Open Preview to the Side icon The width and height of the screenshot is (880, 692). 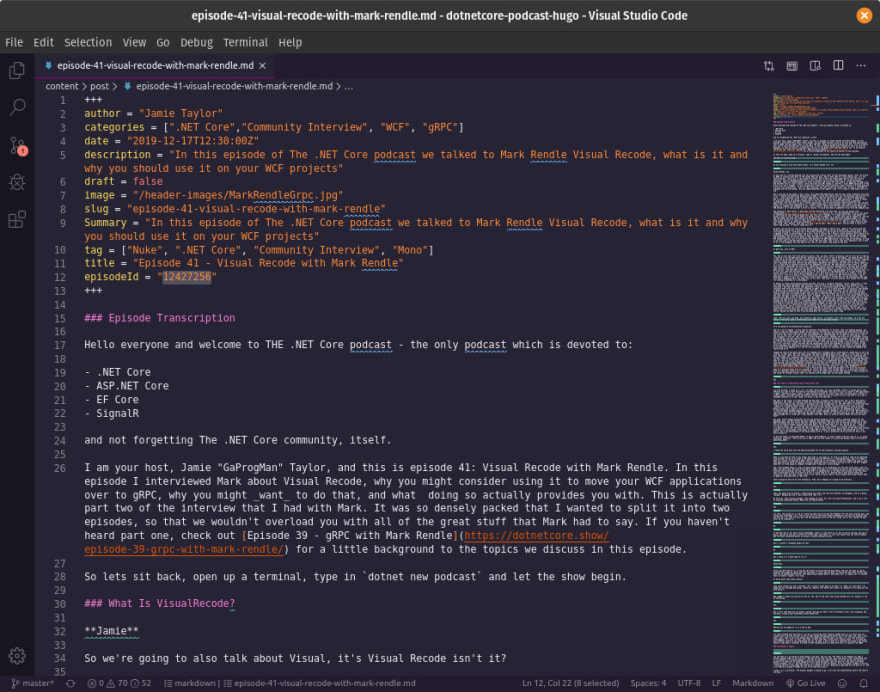[815, 66]
